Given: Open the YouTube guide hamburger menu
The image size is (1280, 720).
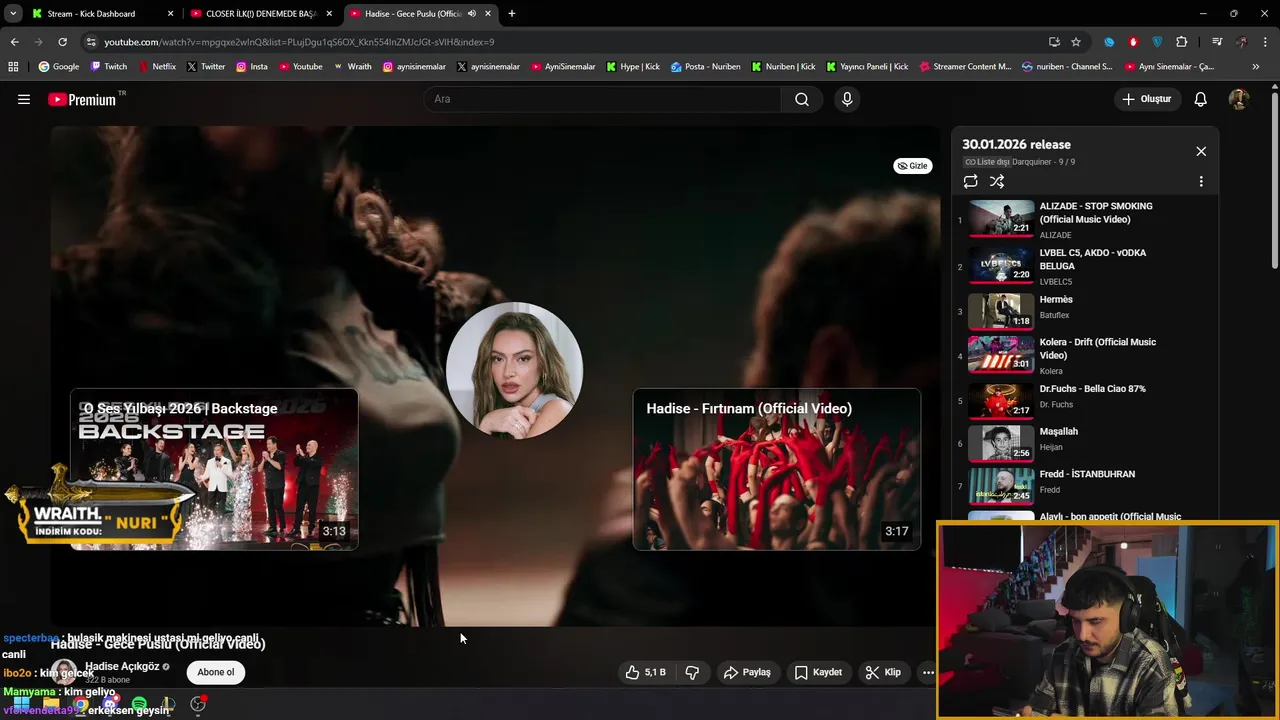Looking at the screenshot, I should pyautogui.click(x=24, y=99).
